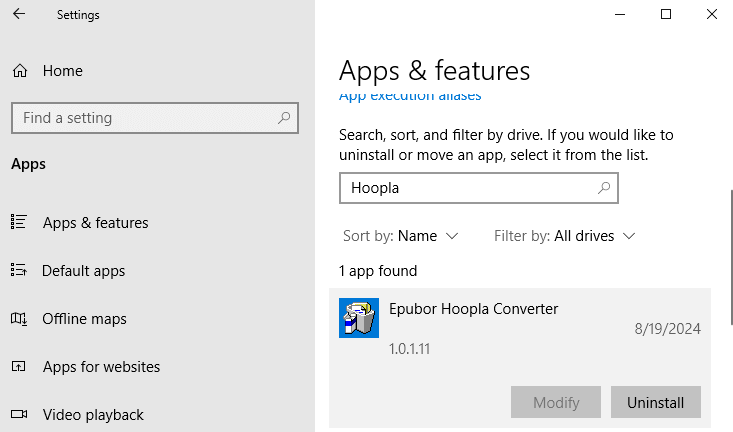
Task: Click the Apps & features list icon
Action: coord(19,222)
